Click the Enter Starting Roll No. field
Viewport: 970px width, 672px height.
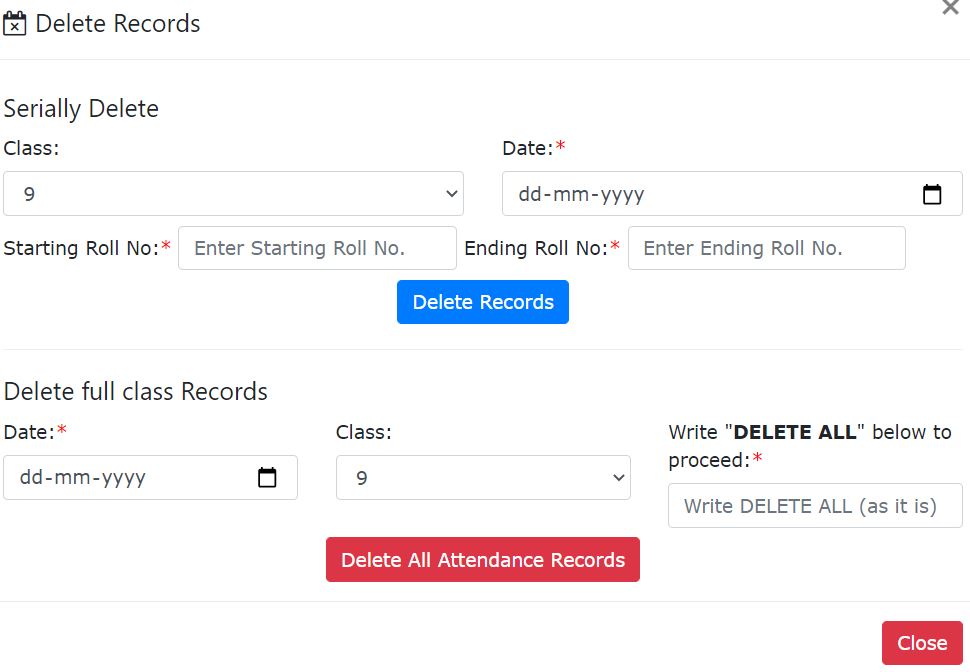(317, 248)
